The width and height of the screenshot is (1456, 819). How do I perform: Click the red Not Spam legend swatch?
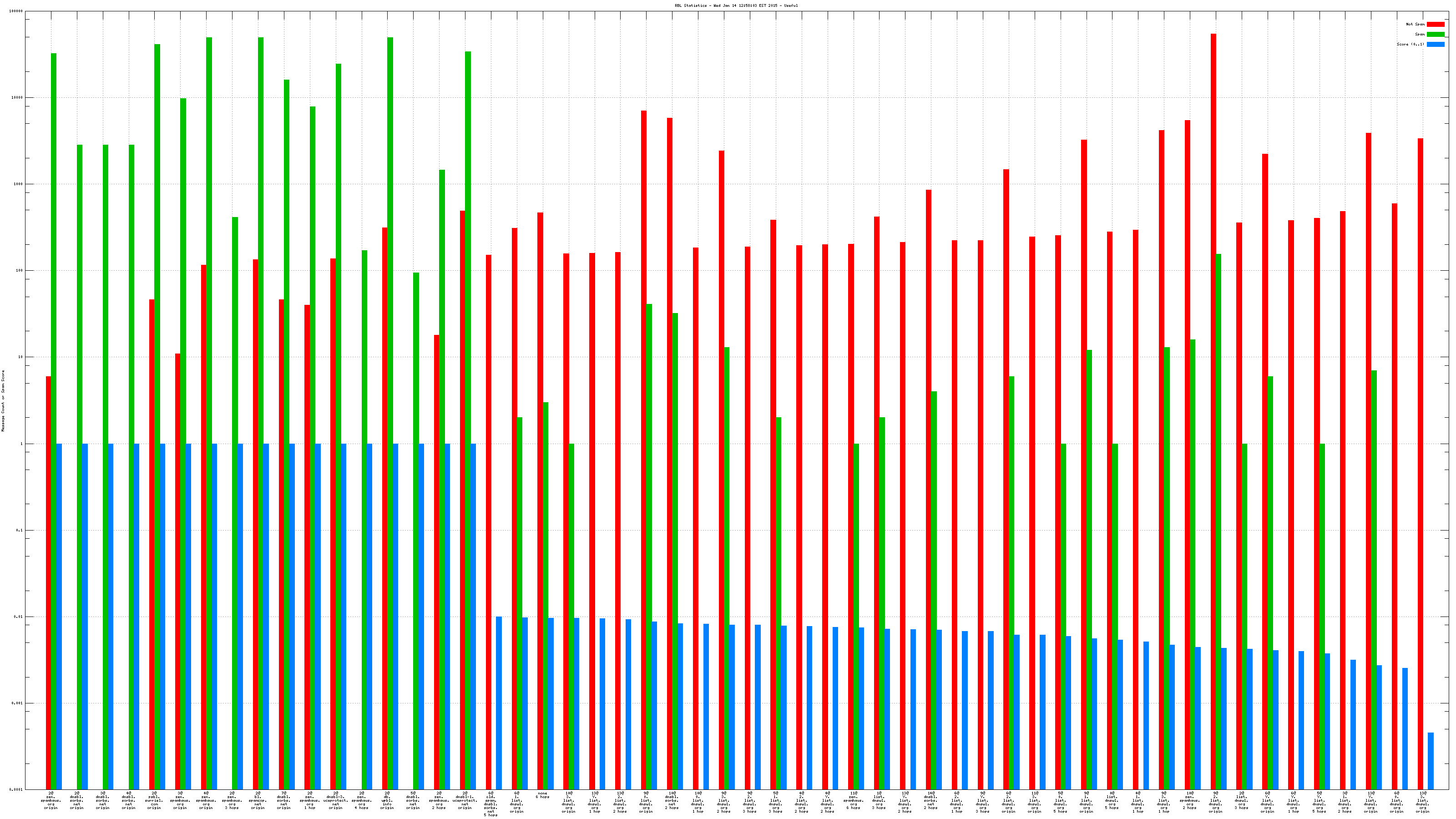point(1435,24)
